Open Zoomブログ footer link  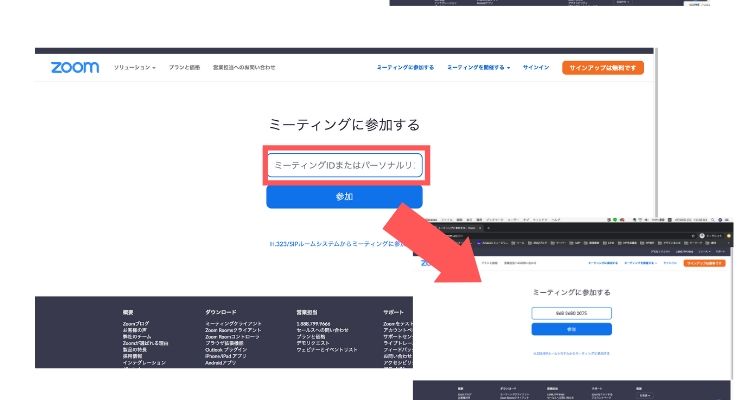coord(136,324)
